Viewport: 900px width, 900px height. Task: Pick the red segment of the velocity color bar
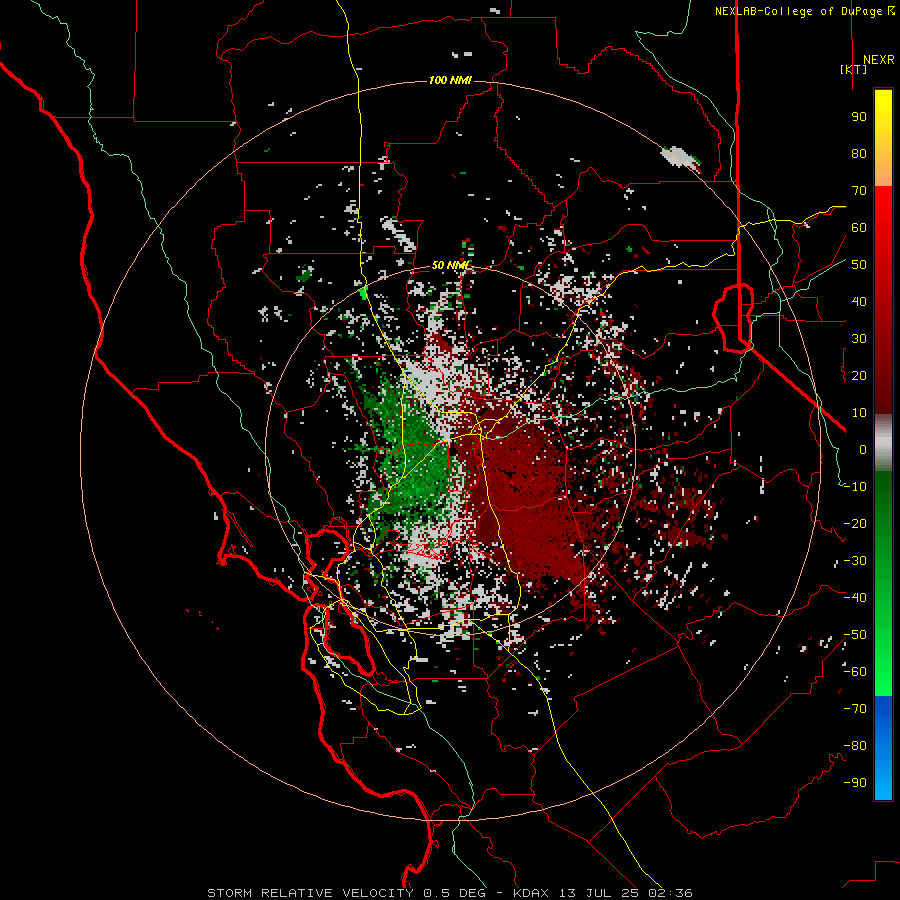click(883, 300)
